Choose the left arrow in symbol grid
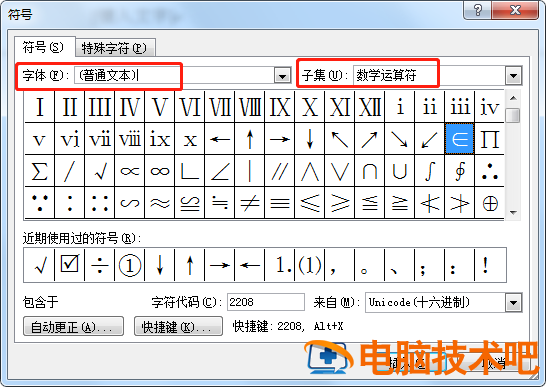This screenshot has height=387, width=546. (220, 139)
